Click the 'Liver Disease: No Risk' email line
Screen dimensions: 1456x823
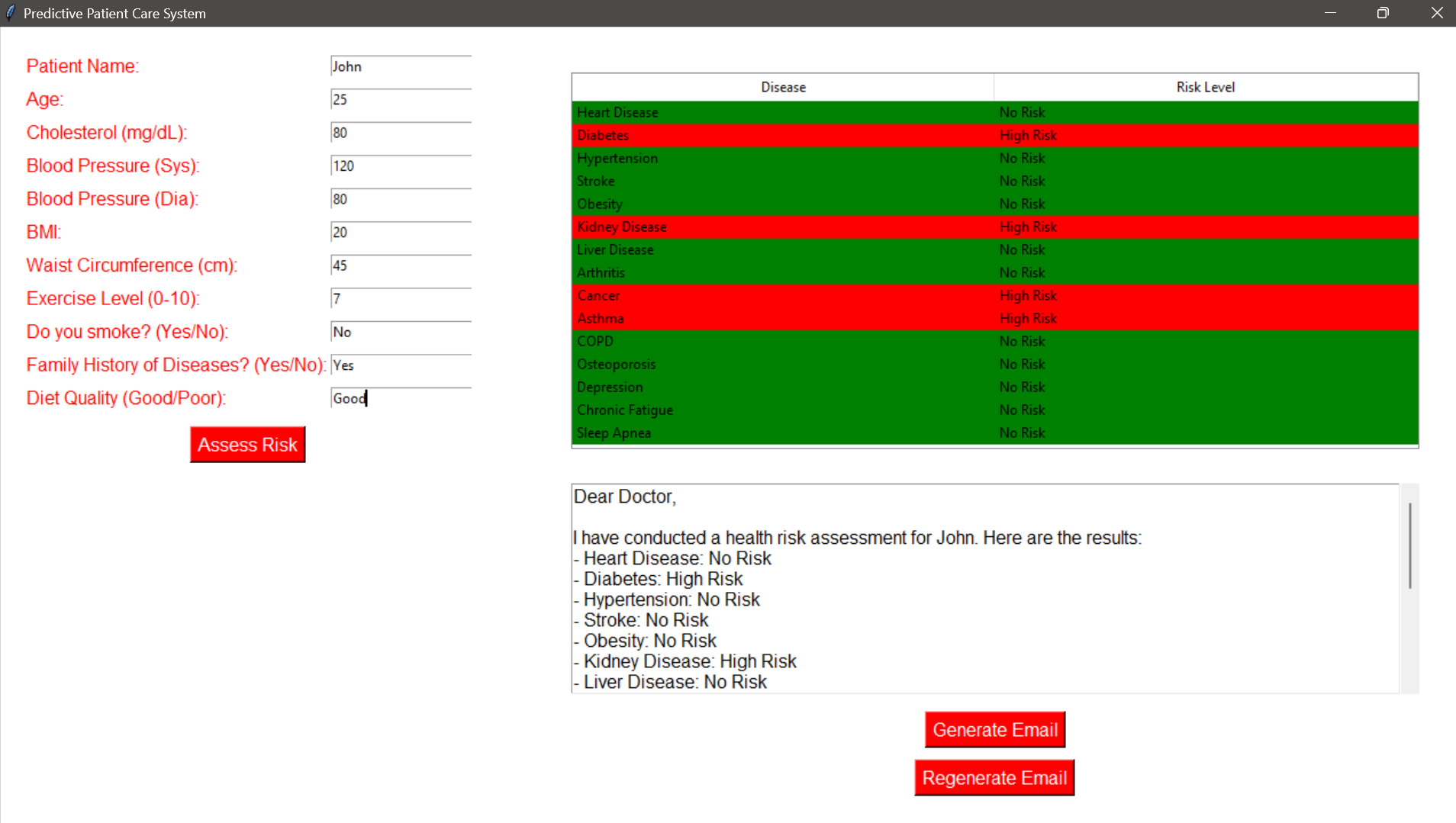670,682
